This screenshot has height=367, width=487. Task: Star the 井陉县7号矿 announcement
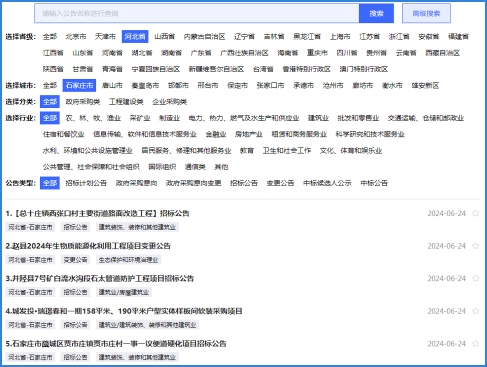[475, 278]
